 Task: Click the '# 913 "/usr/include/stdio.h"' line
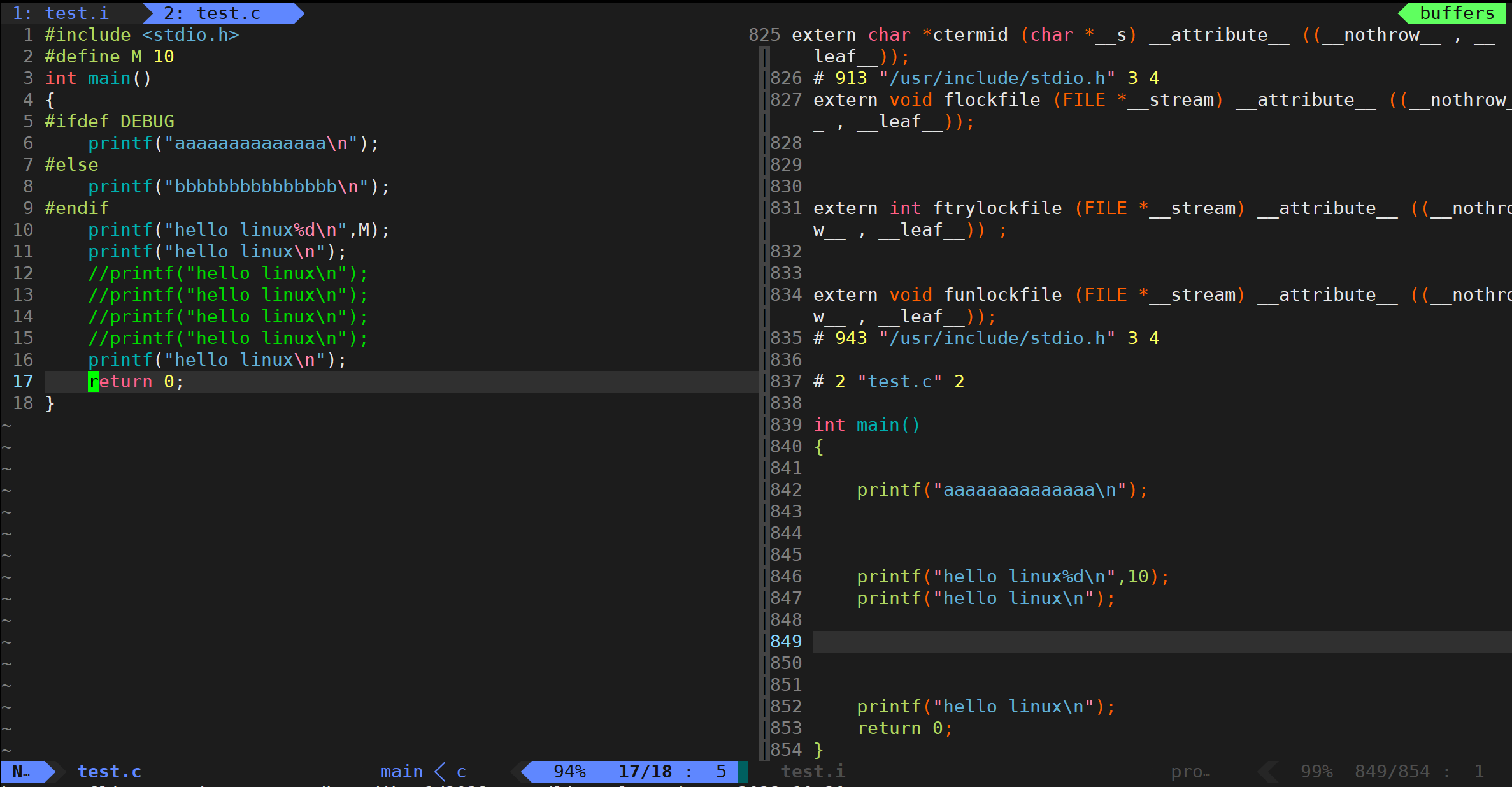987,78
